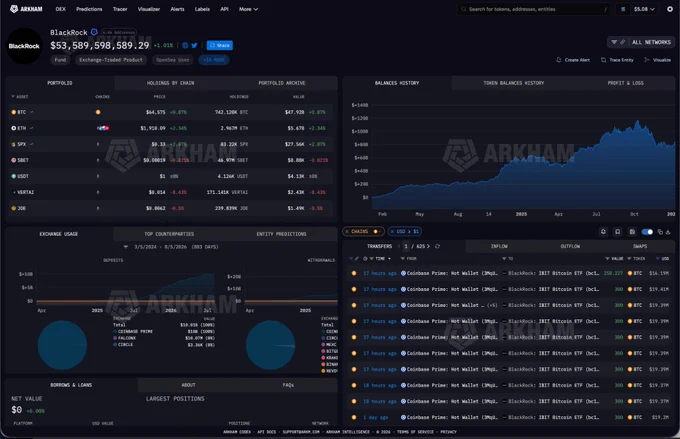Refresh the transfers list
Image resolution: width=680 pixels, height=439 pixels.
tap(437, 246)
